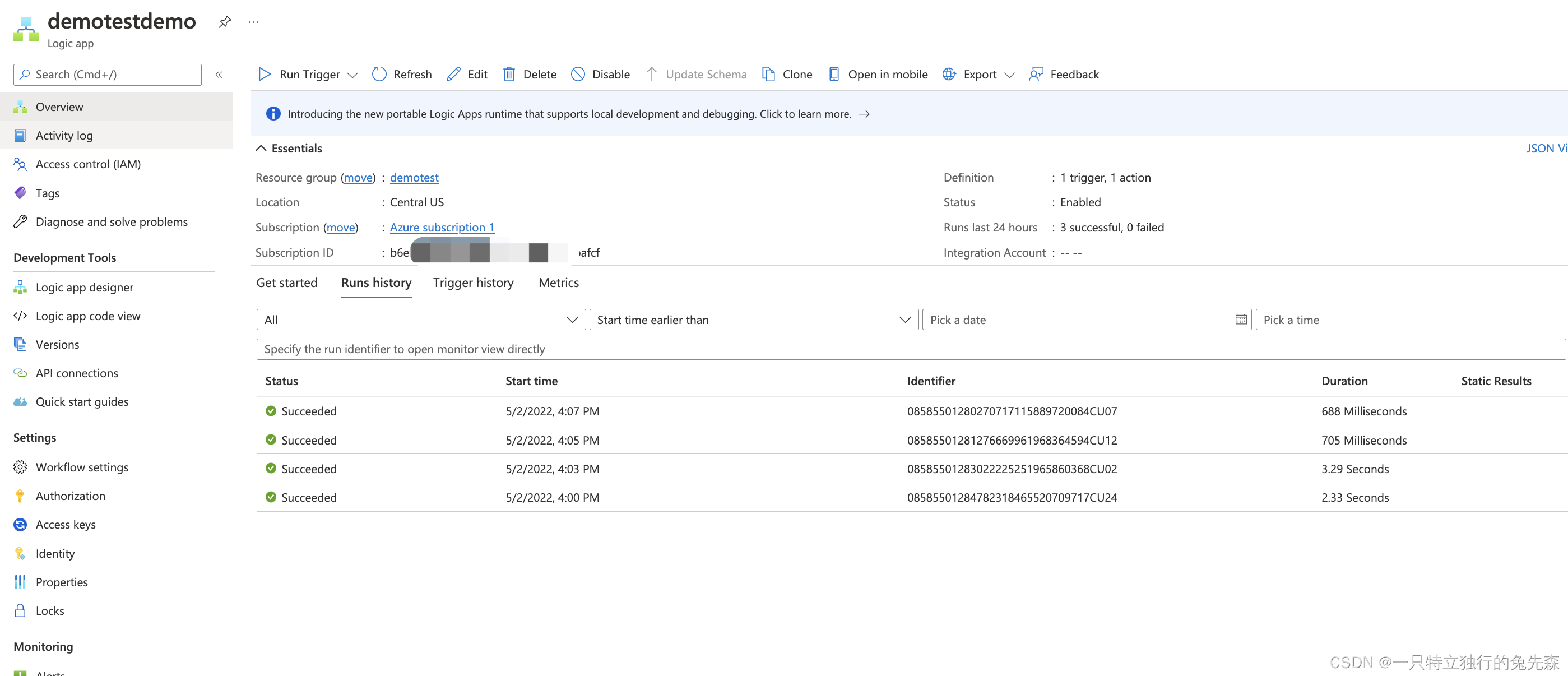Open the All status filter dropdown
Viewport: 1568px width, 676px height.
click(x=421, y=320)
